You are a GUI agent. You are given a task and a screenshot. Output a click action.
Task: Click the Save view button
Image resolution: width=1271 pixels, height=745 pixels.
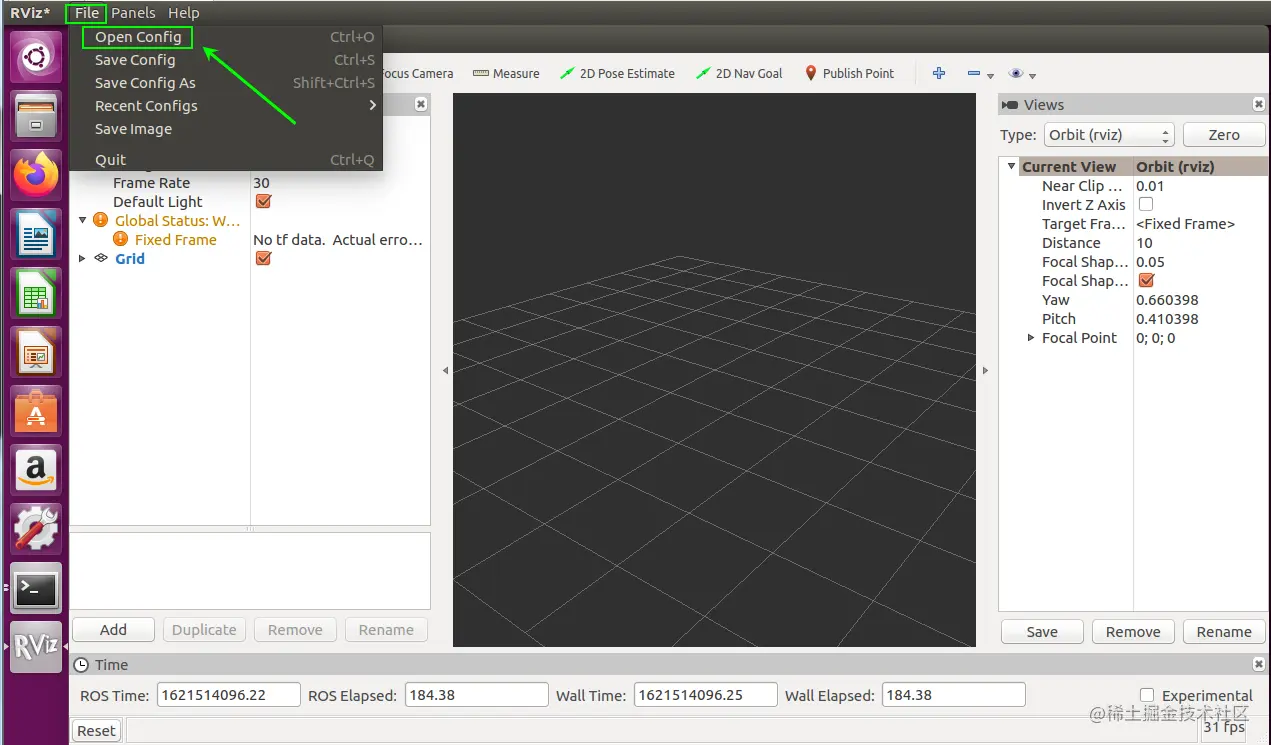click(x=1042, y=632)
